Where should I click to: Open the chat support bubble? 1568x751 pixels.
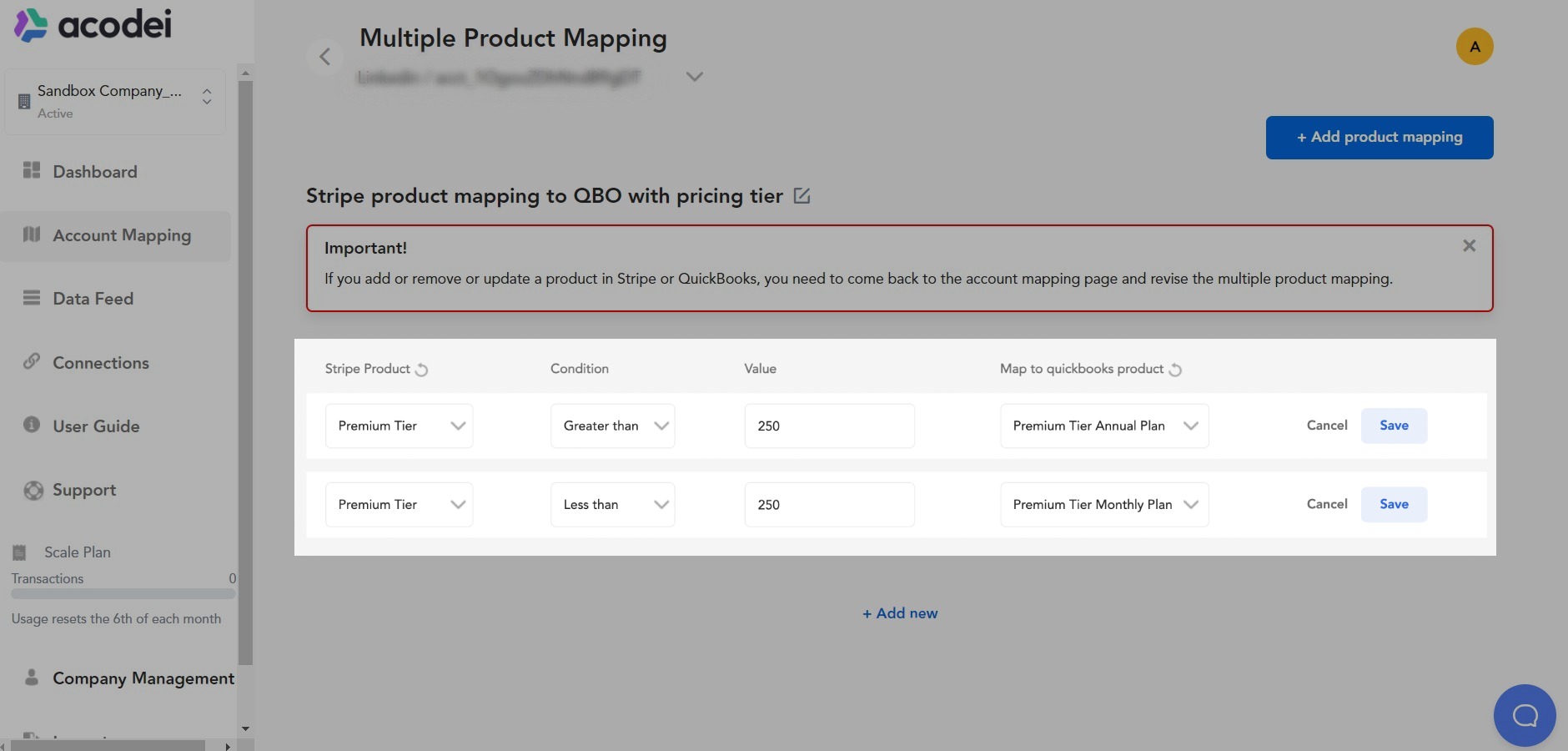(1525, 715)
